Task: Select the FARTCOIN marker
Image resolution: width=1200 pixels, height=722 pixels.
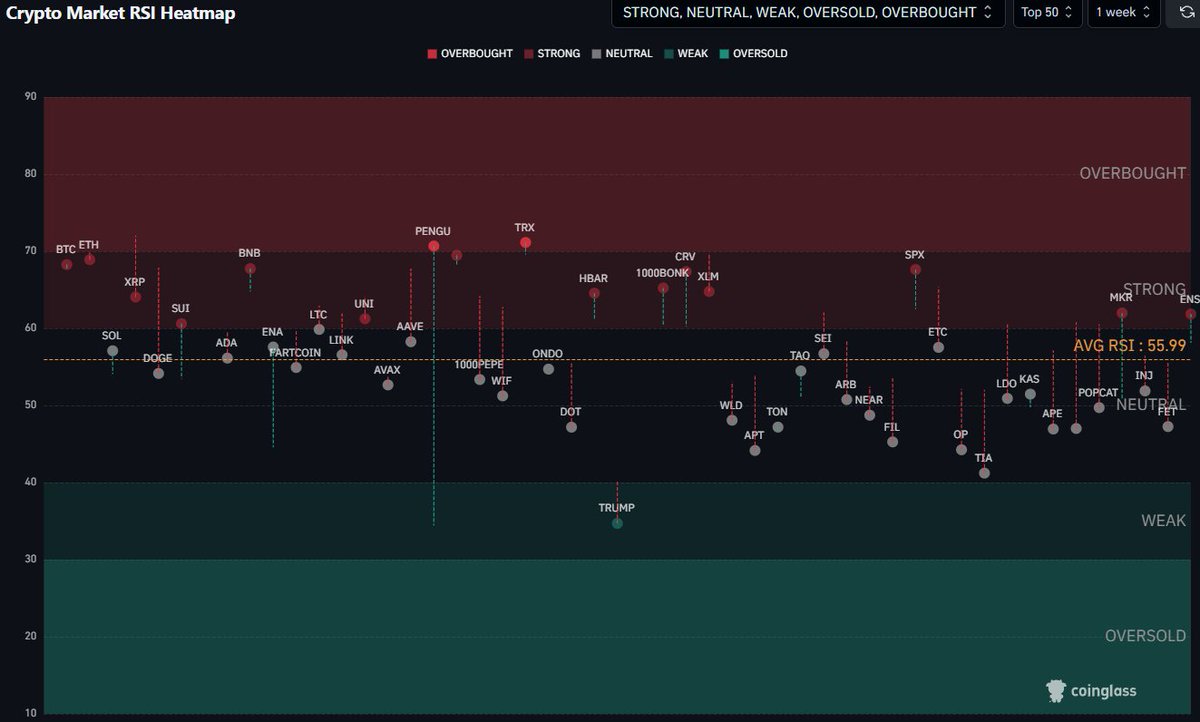Action: [x=296, y=367]
